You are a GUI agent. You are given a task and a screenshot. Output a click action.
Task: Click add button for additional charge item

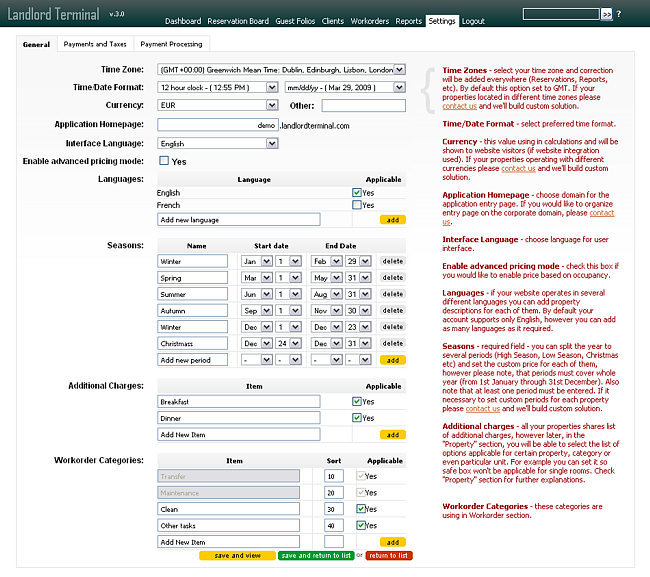(393, 434)
